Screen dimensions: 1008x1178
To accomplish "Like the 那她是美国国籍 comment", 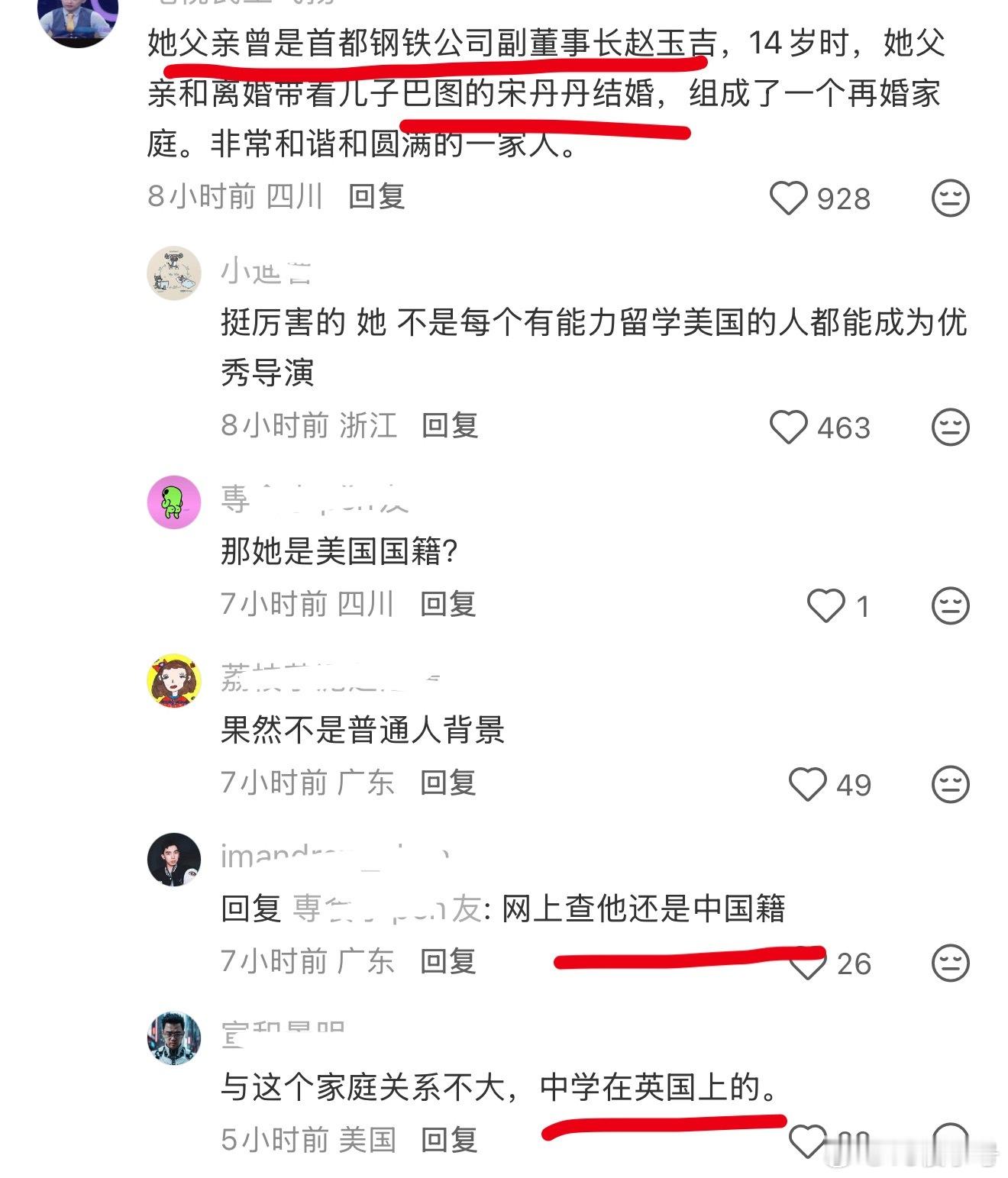I will pyautogui.click(x=826, y=605).
